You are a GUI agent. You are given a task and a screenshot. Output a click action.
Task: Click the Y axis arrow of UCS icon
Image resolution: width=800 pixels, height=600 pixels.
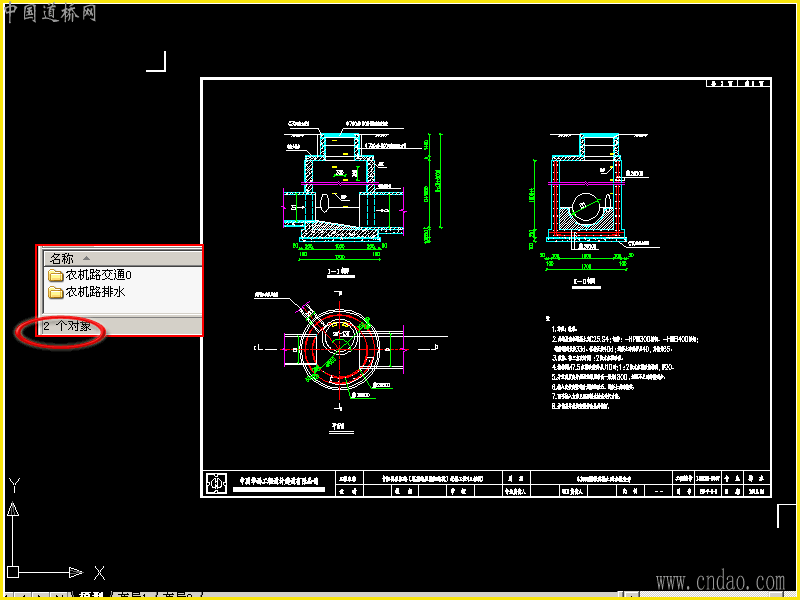coord(13,508)
